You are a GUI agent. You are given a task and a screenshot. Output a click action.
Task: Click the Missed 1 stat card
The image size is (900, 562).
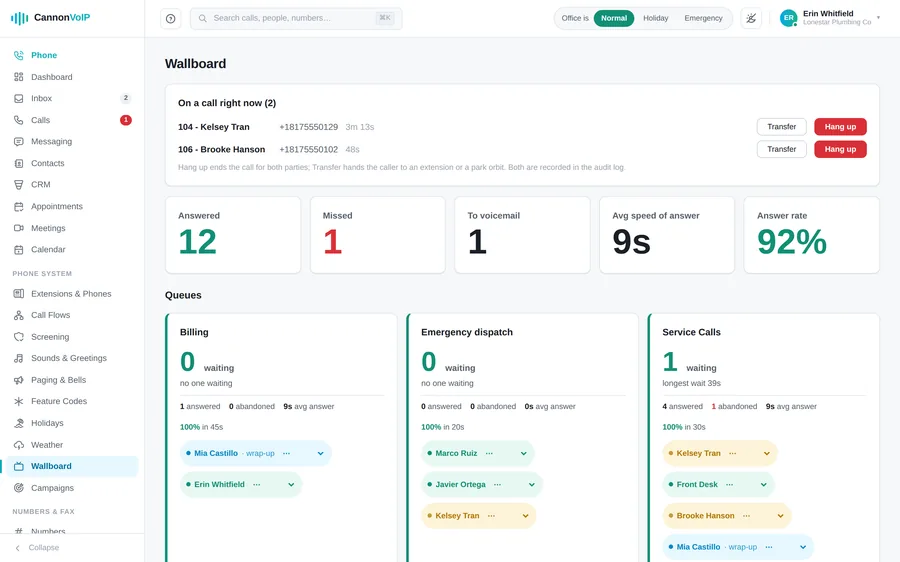[378, 235]
